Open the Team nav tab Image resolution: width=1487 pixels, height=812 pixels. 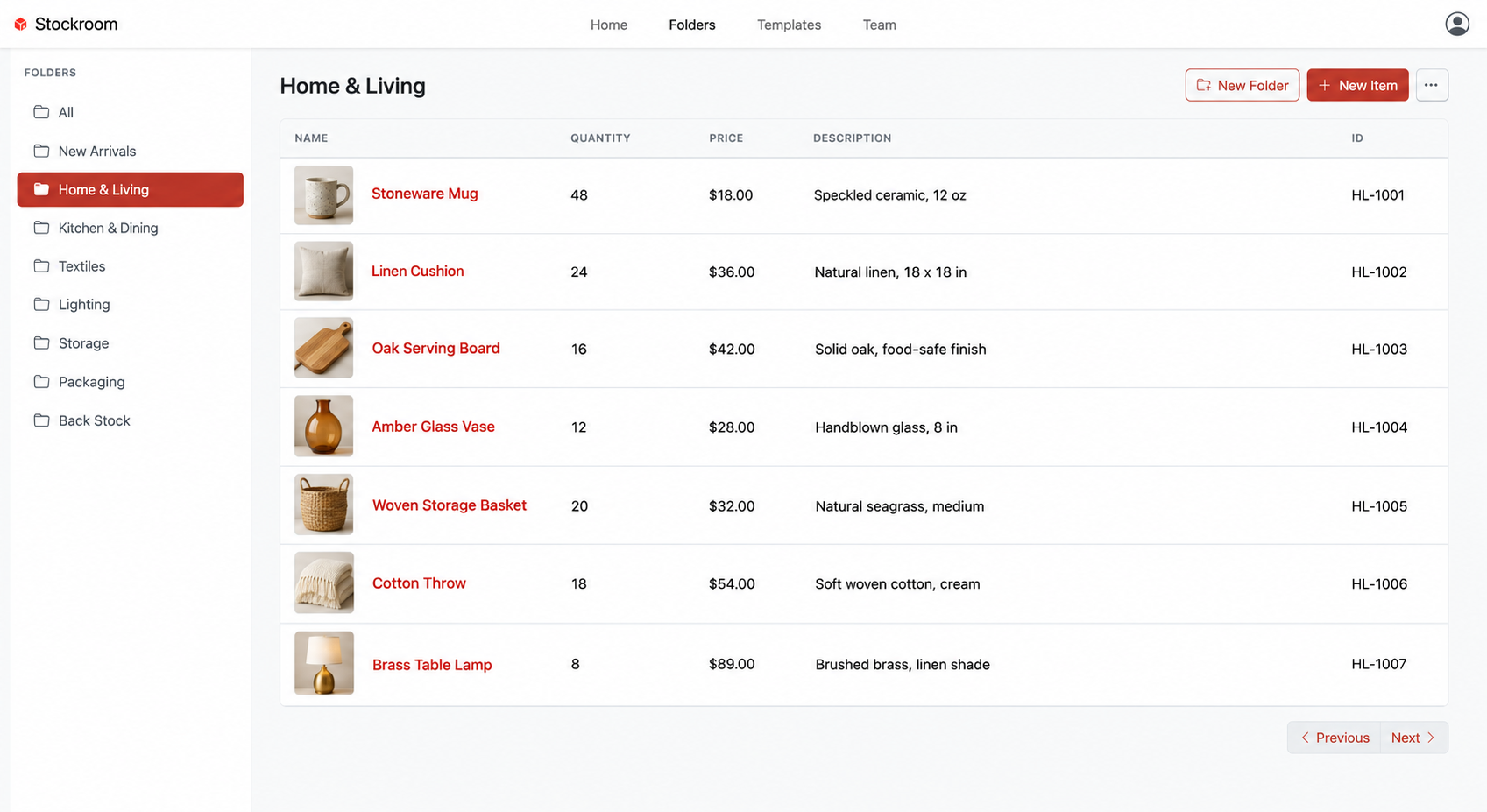click(880, 25)
